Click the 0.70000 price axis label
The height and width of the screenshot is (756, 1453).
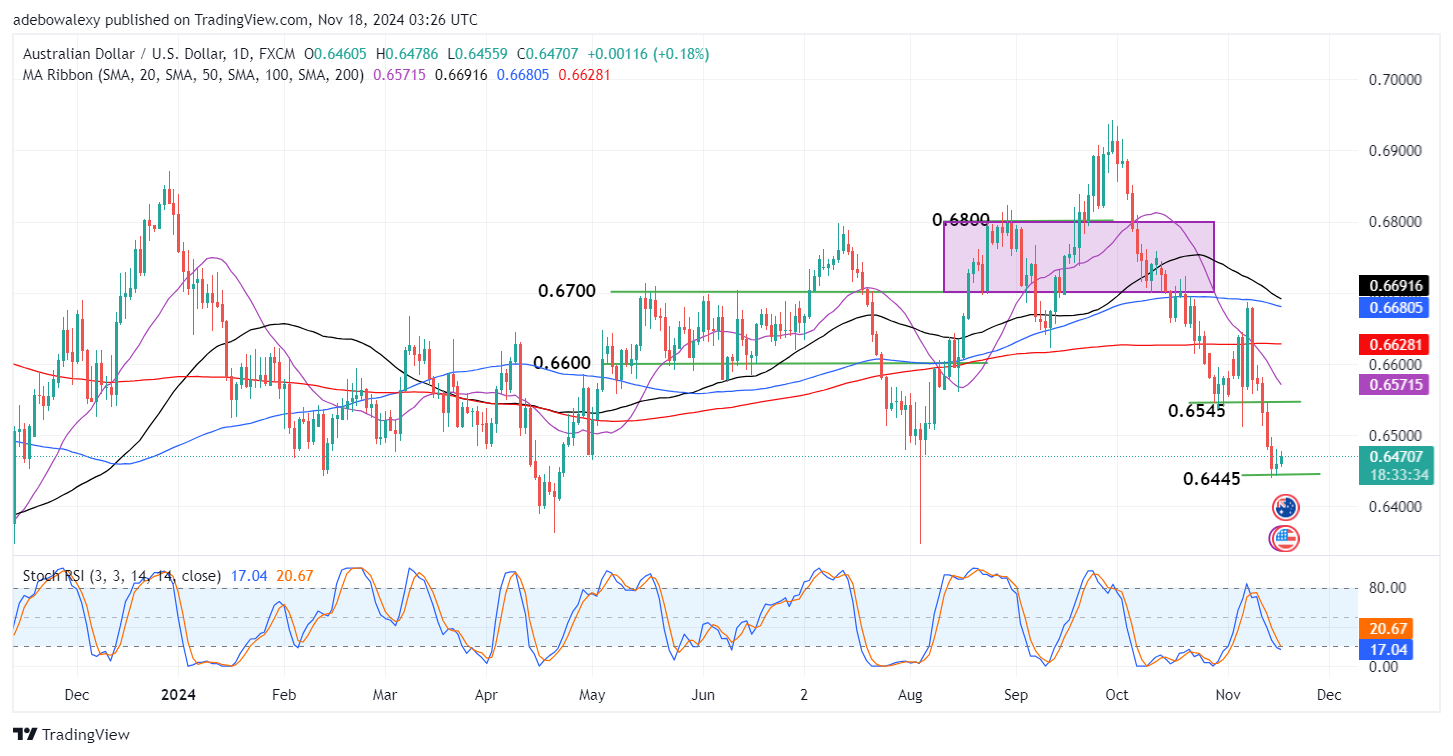coord(1395,80)
